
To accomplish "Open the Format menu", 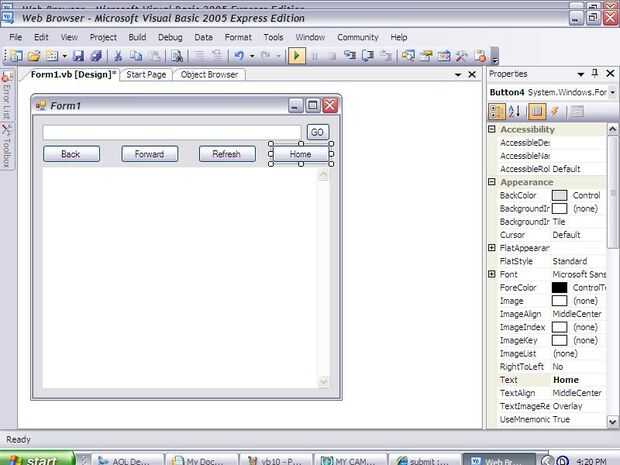I will 238,37.
